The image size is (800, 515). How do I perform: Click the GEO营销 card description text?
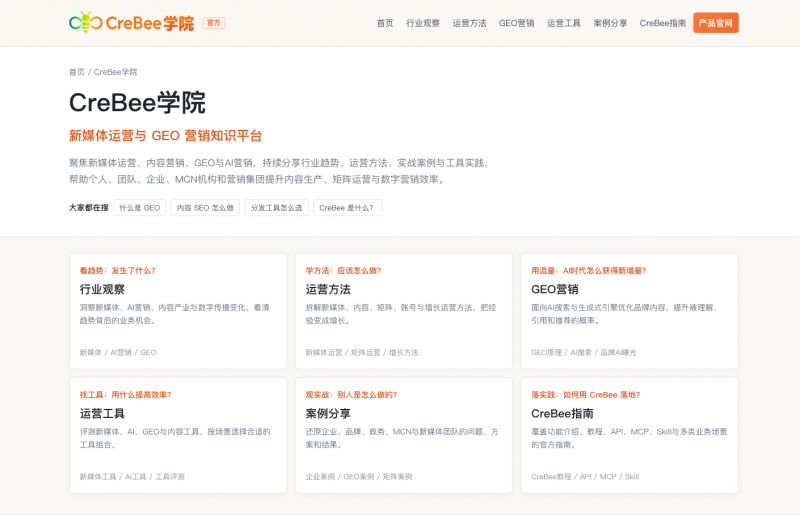pyautogui.click(x=626, y=314)
